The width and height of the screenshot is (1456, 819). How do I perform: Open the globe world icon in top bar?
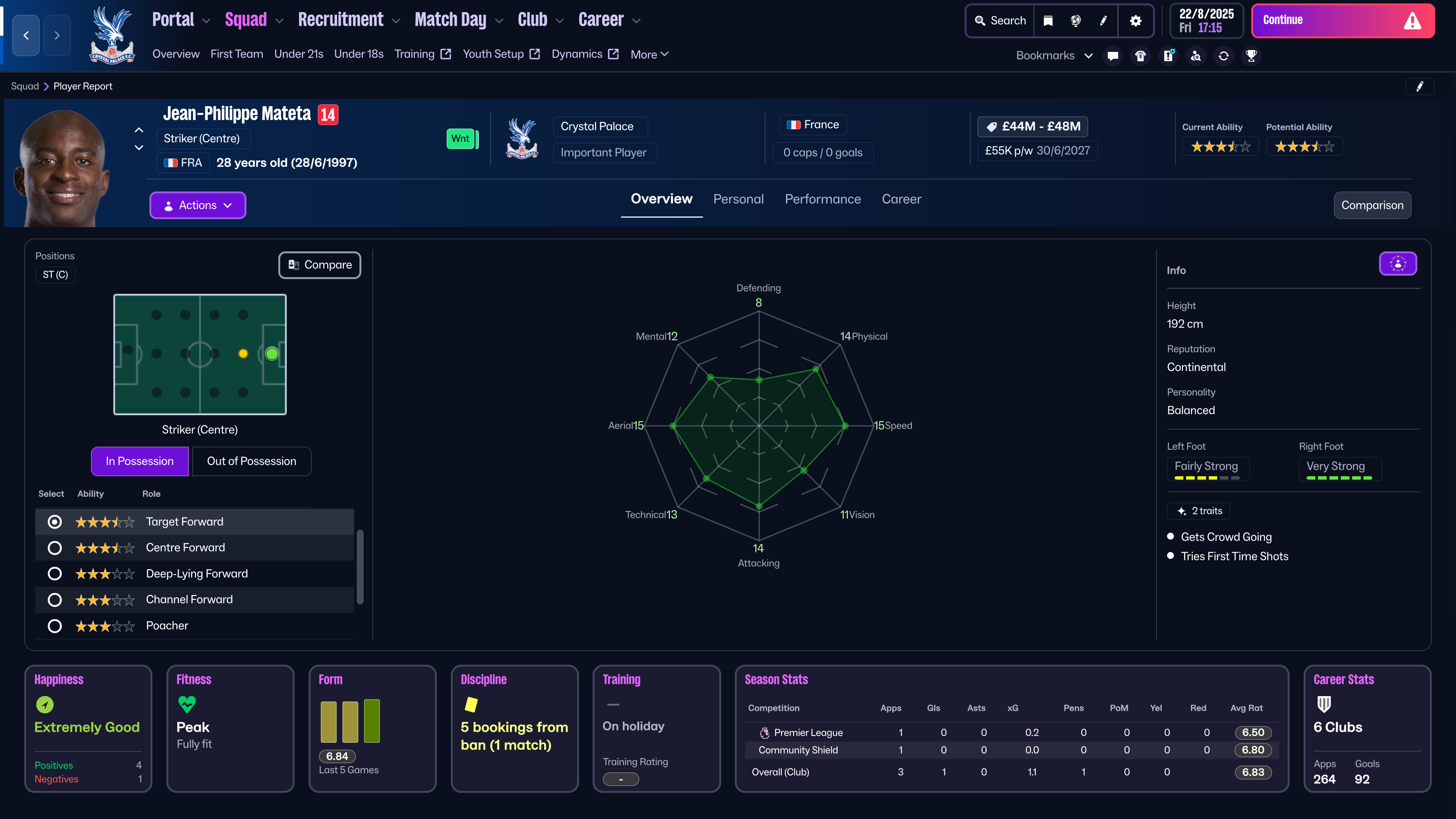(1075, 21)
